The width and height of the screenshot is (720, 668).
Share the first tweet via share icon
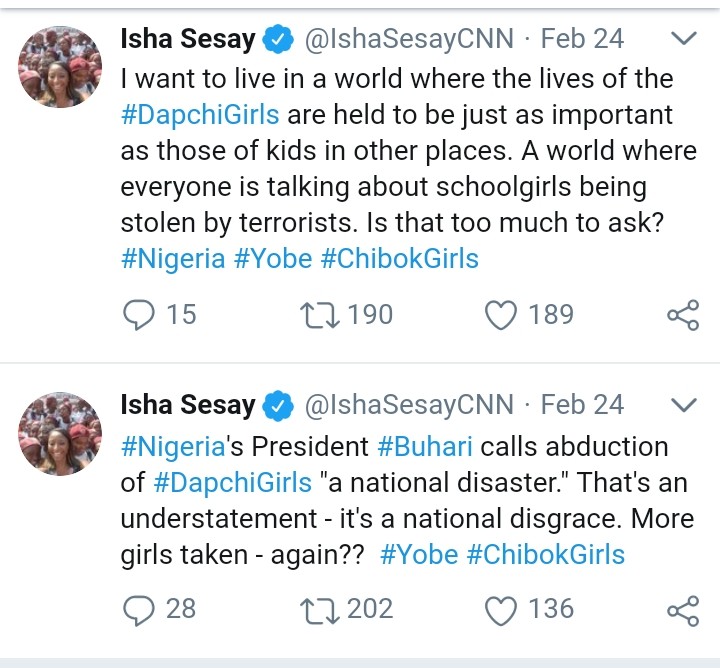(683, 315)
